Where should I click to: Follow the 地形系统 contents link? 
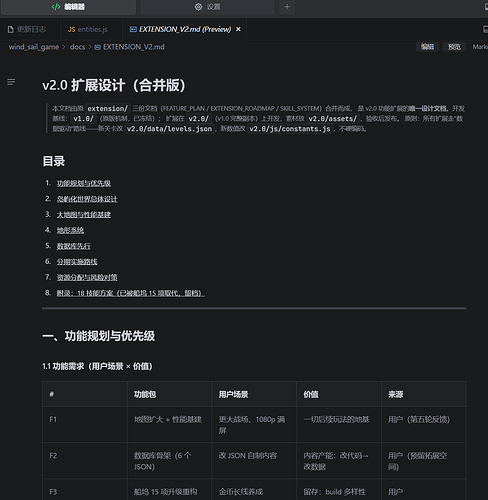70,230
